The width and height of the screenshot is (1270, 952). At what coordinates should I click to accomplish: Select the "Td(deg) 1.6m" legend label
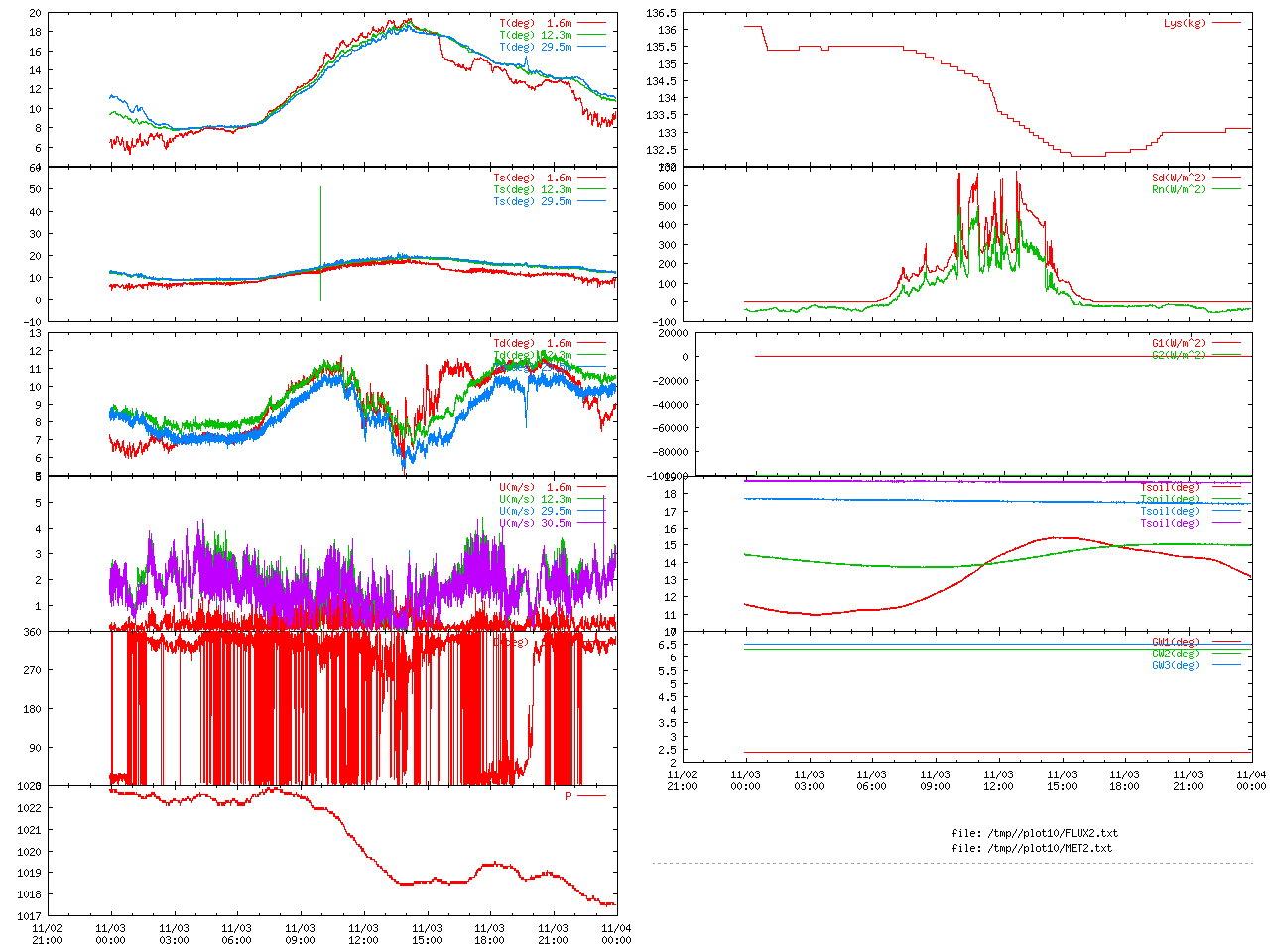532,343
